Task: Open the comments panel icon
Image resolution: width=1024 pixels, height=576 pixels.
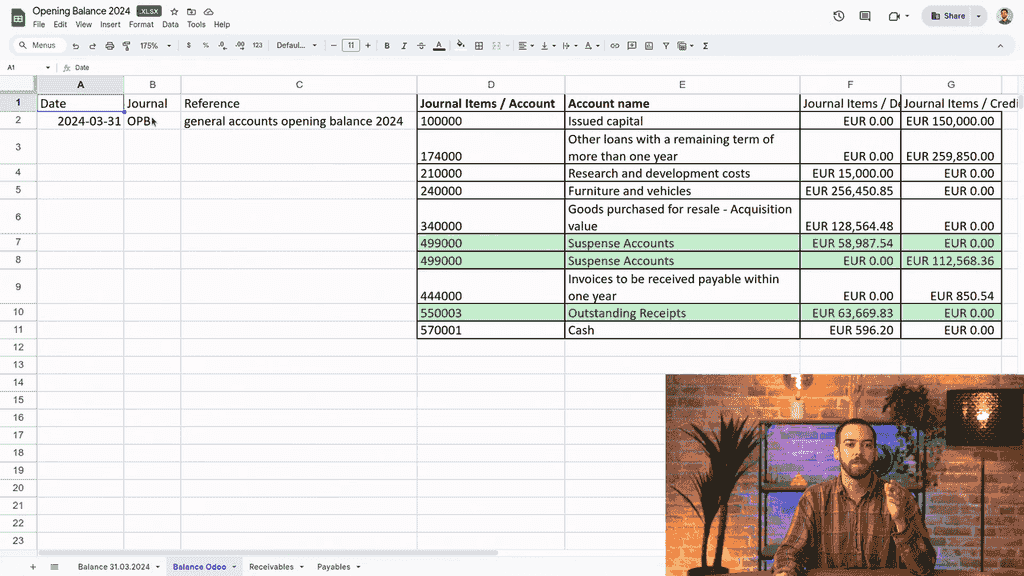Action: [x=865, y=16]
